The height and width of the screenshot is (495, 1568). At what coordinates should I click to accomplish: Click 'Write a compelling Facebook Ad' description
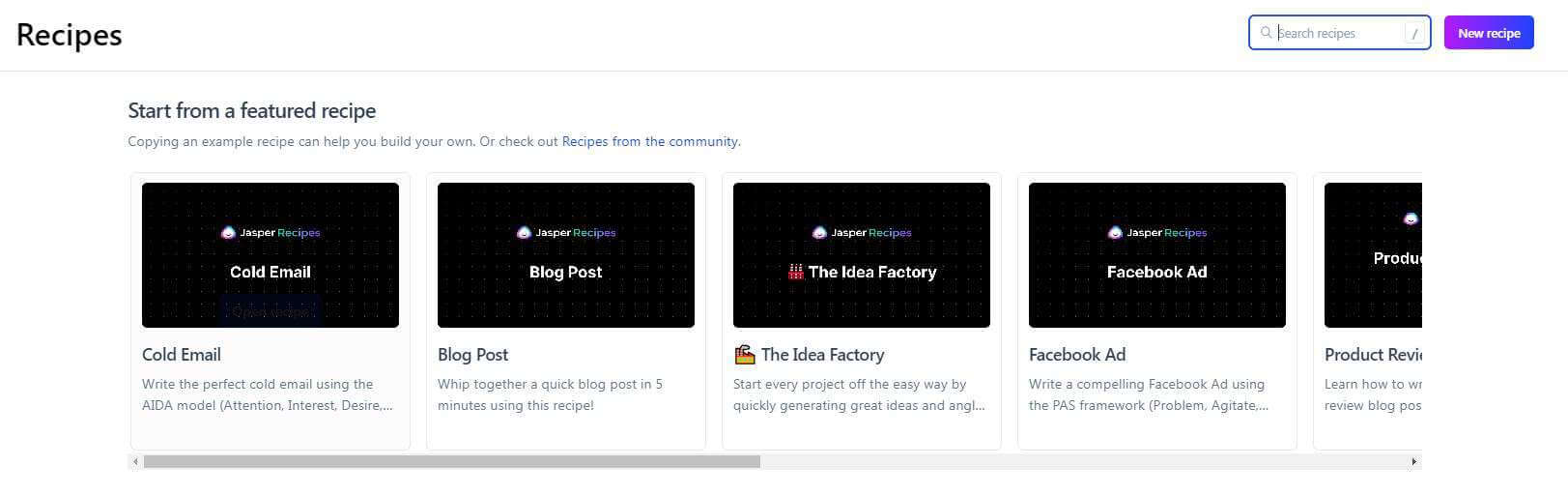(1149, 394)
